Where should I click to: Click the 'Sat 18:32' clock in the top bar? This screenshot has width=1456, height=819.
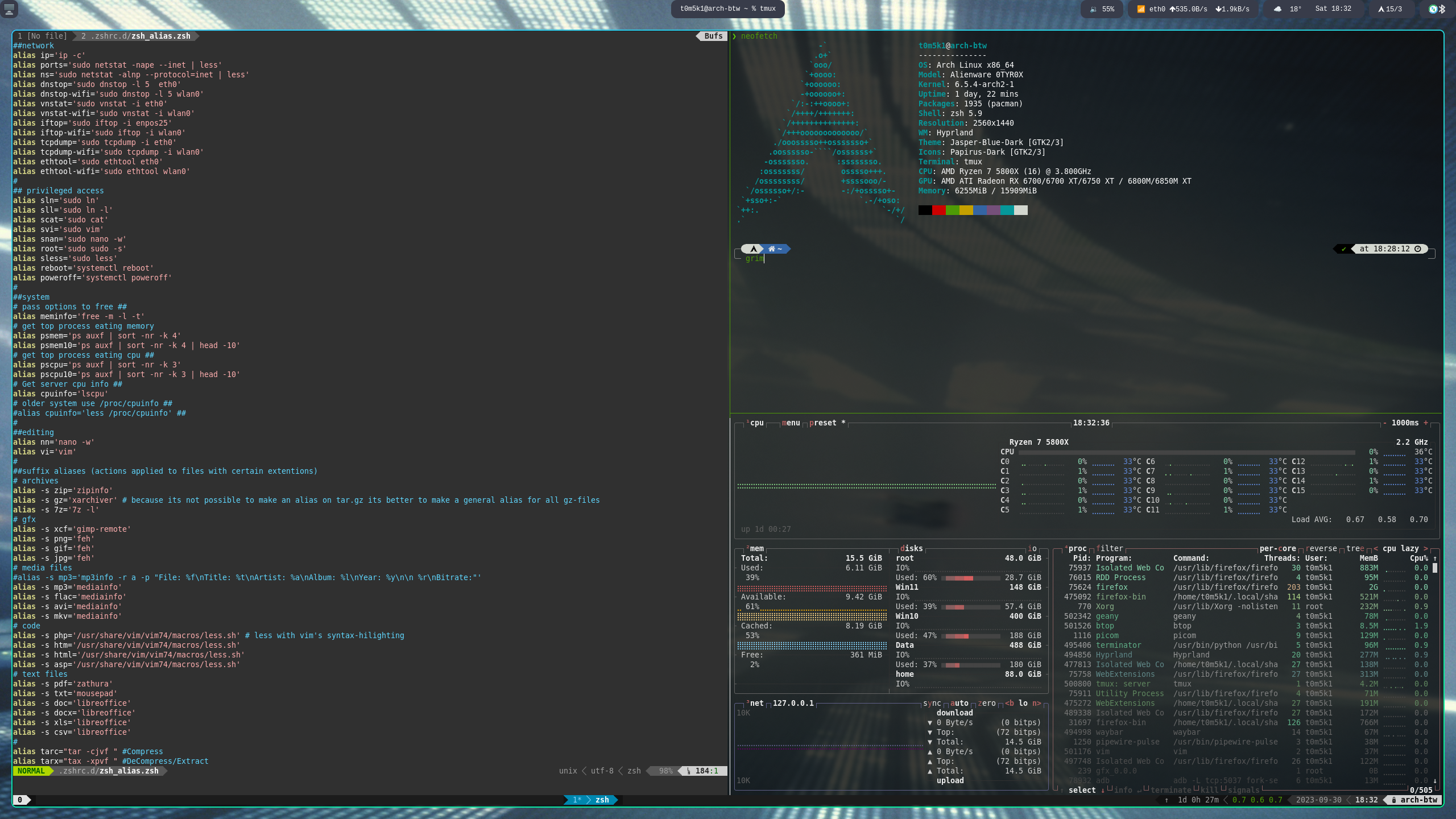(x=1333, y=9)
